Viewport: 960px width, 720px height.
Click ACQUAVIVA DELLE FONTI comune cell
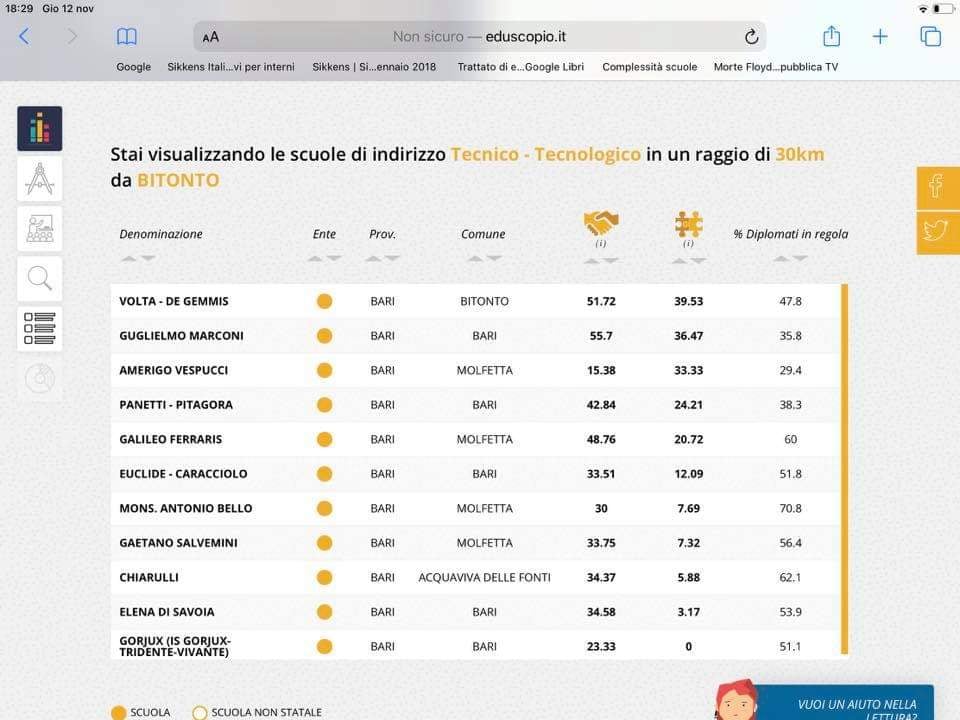click(x=484, y=577)
